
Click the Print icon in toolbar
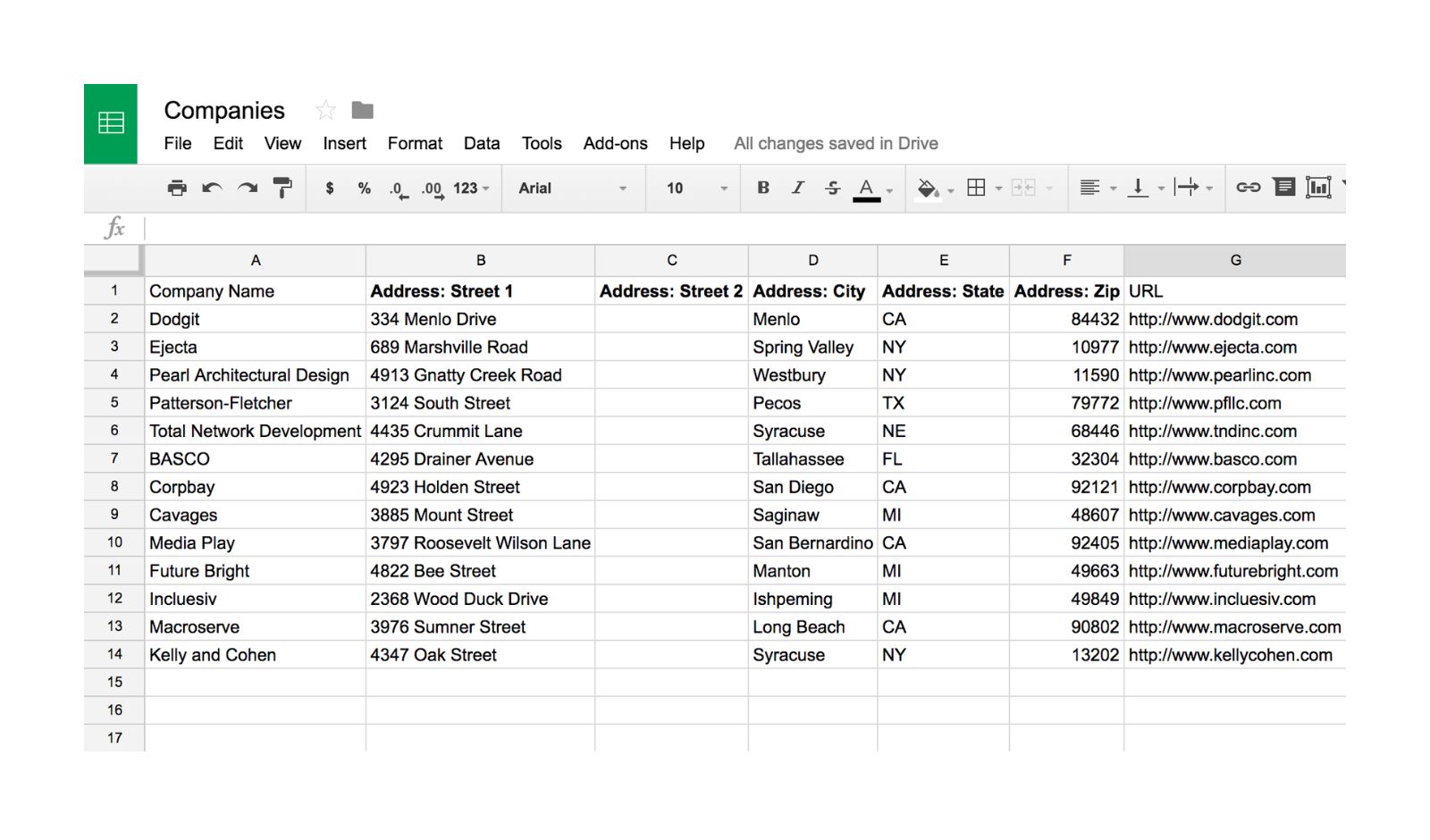pyautogui.click(x=177, y=188)
